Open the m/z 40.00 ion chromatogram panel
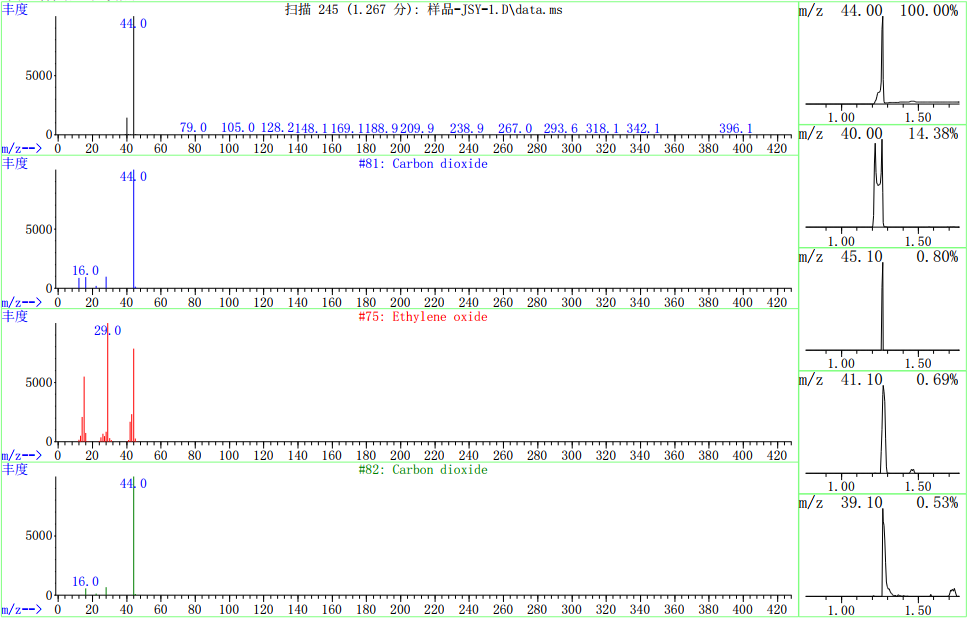971x625 pixels. point(882,186)
